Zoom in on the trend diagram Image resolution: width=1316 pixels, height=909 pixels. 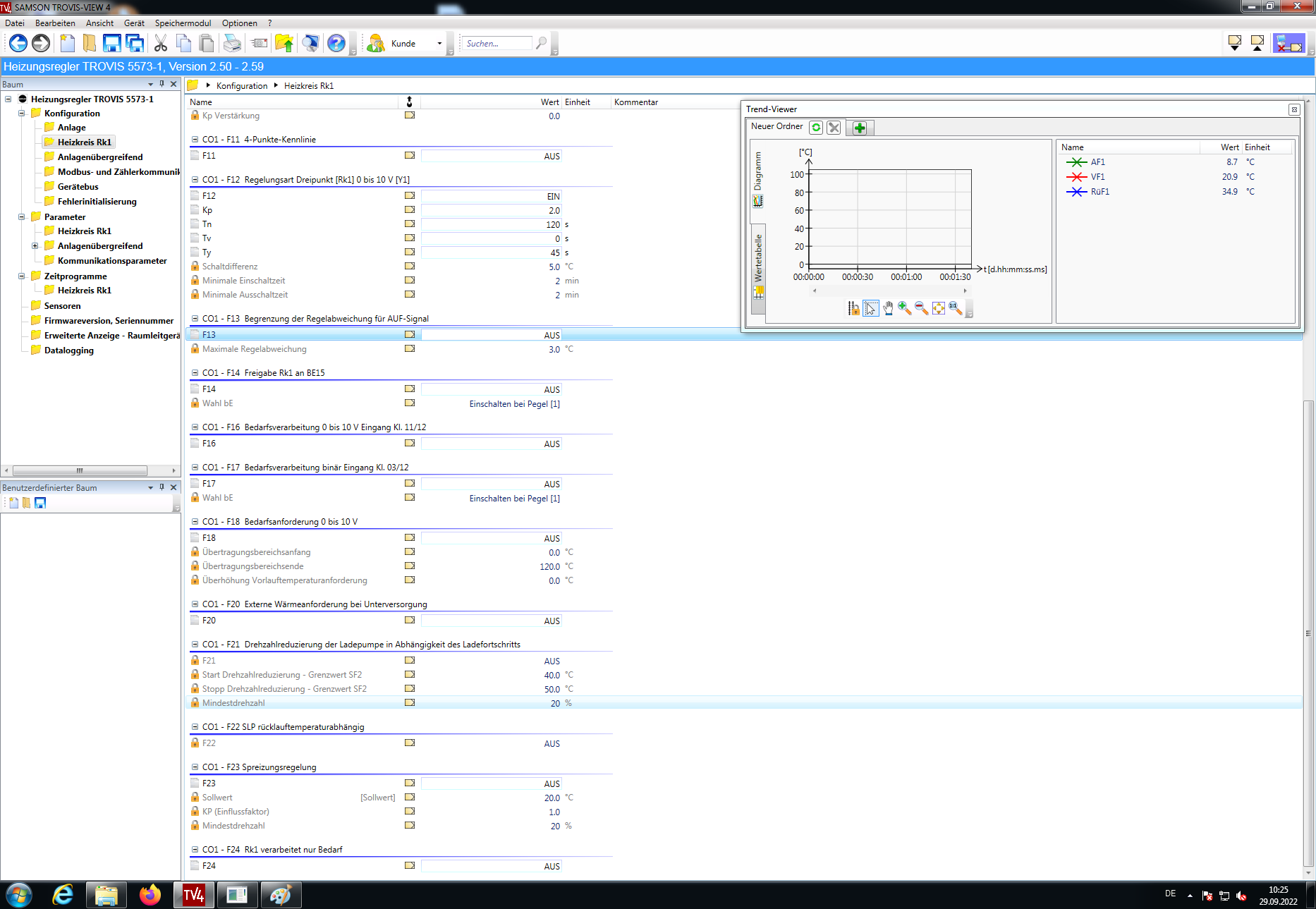pos(905,308)
